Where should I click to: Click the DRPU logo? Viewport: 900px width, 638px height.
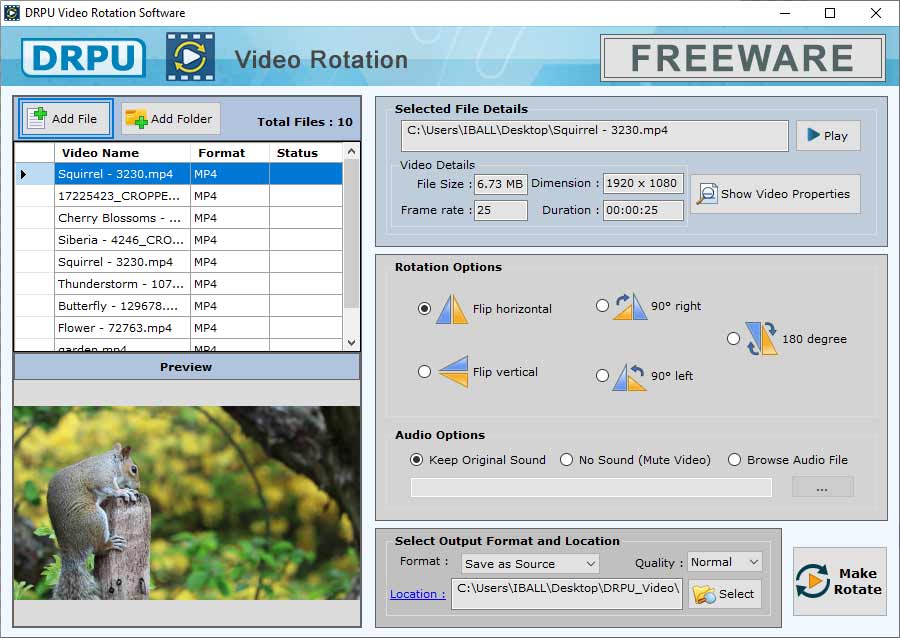83,57
